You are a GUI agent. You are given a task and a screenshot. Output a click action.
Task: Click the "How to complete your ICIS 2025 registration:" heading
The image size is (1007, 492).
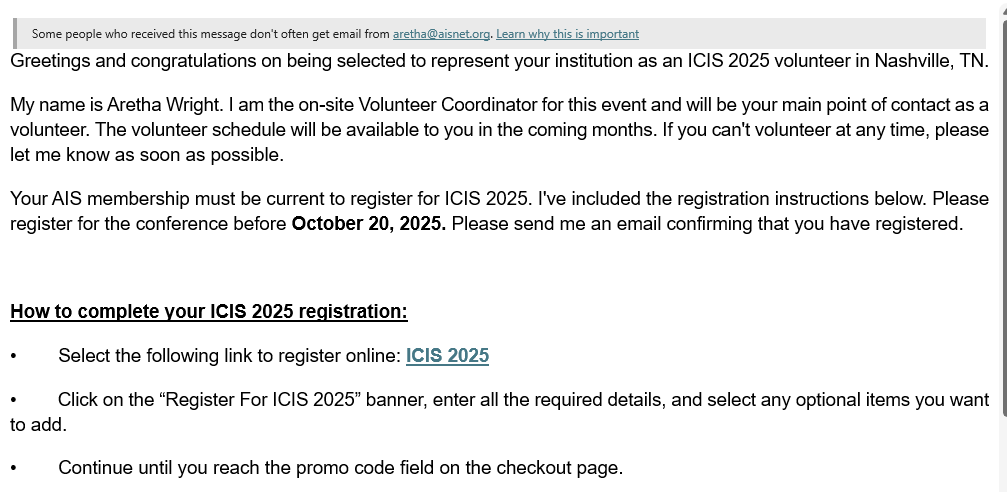[x=208, y=312]
